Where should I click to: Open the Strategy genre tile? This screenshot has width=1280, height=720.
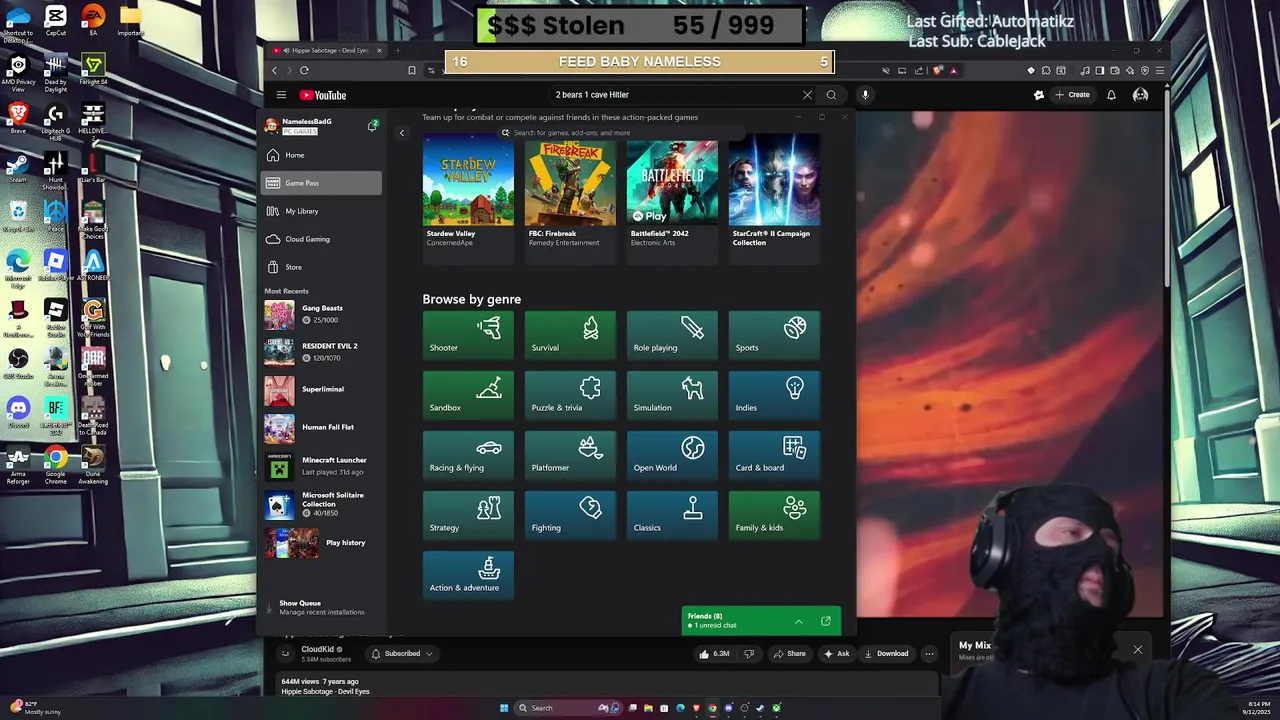coord(468,515)
